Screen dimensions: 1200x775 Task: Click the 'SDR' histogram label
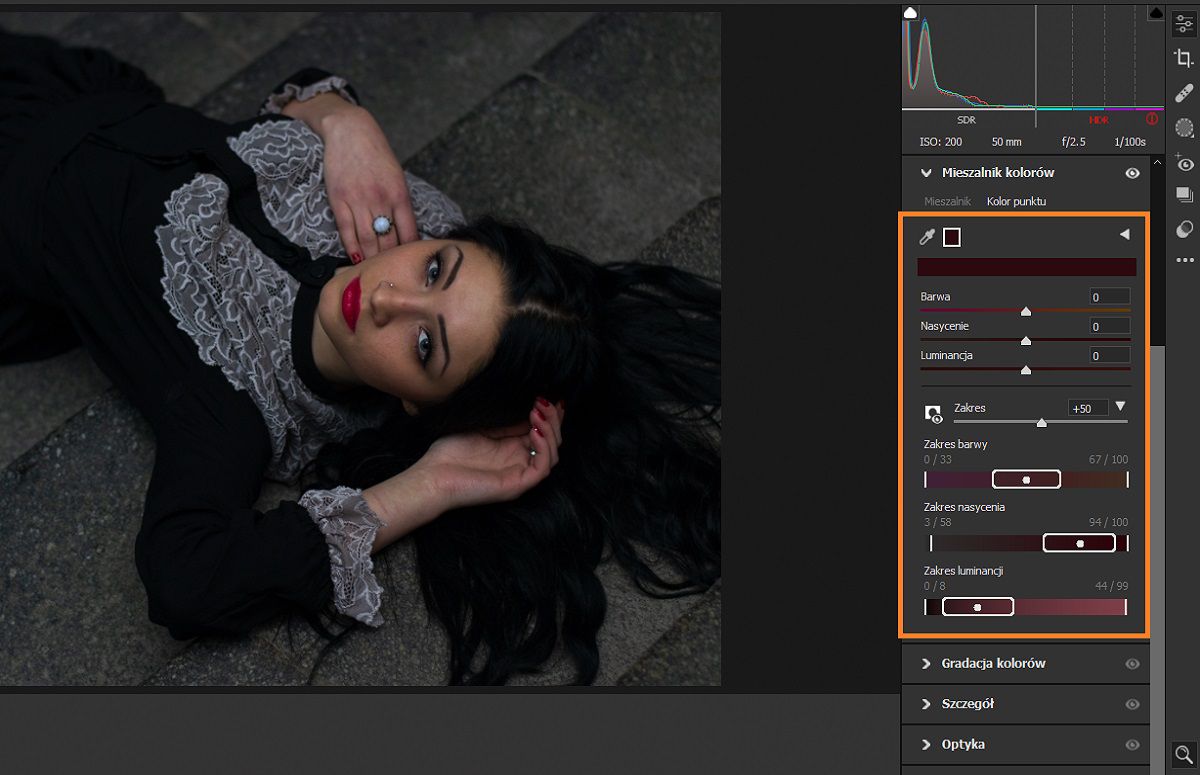966,120
